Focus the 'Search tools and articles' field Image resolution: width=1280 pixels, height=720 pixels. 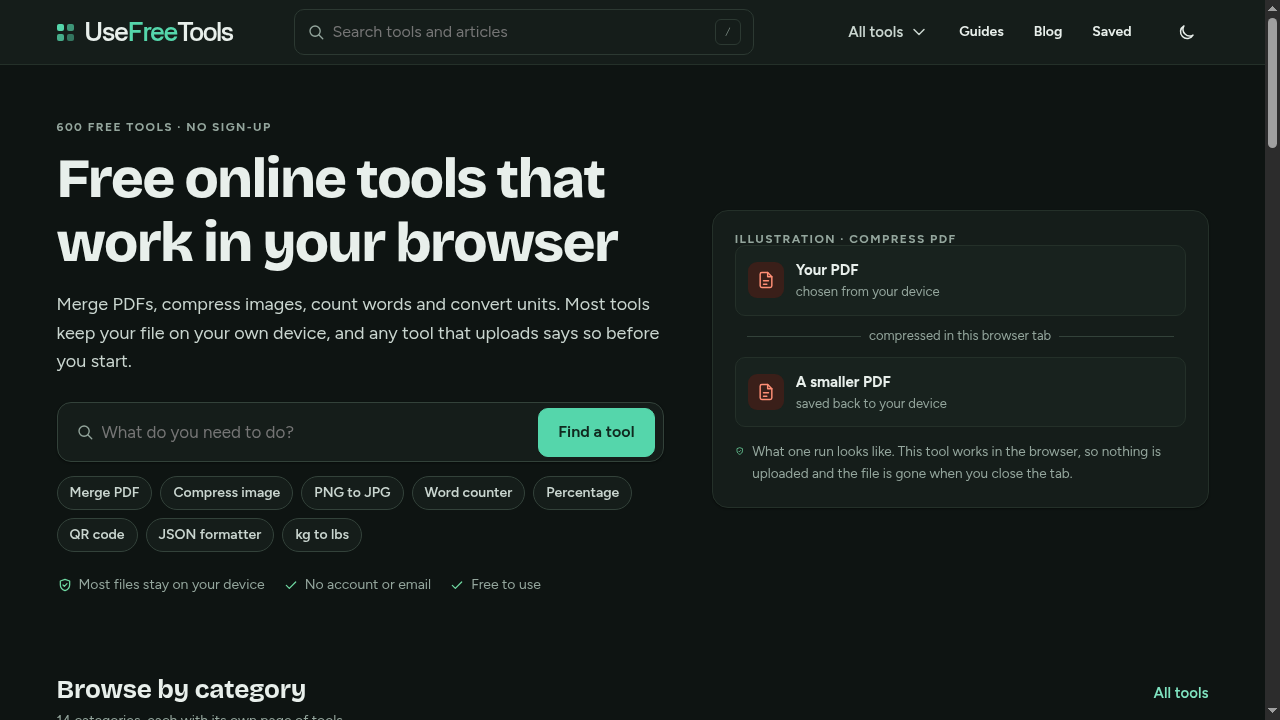point(524,32)
